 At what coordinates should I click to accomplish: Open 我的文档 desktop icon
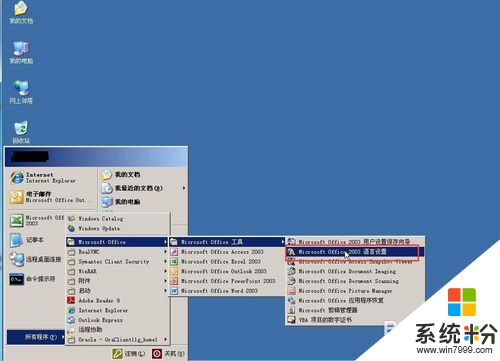21,12
